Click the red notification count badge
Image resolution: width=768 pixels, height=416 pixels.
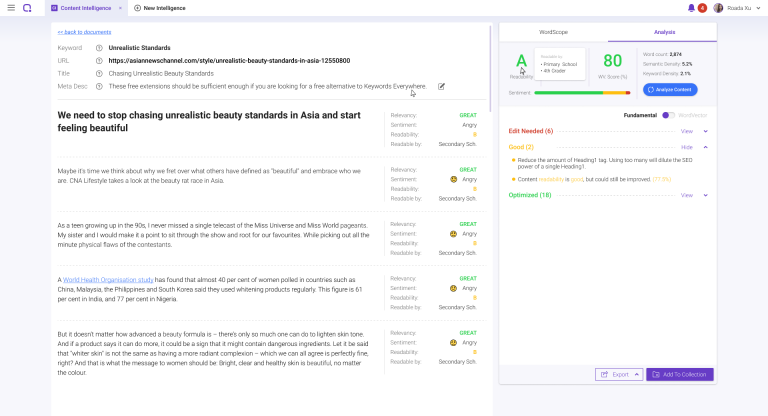tap(703, 8)
